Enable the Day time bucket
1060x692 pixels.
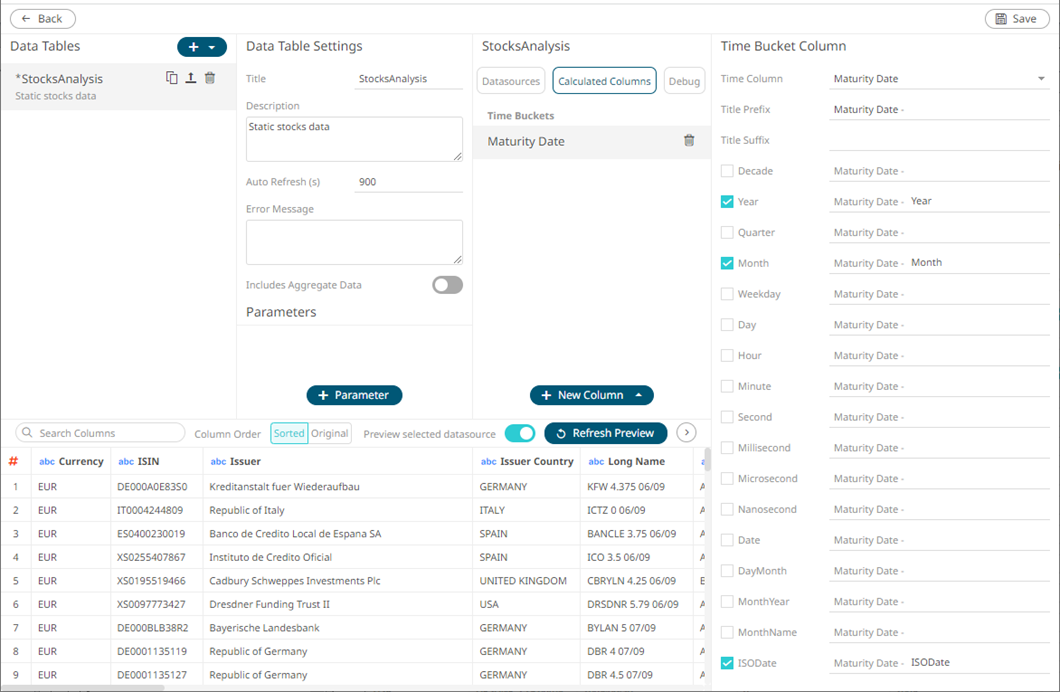[x=727, y=324]
